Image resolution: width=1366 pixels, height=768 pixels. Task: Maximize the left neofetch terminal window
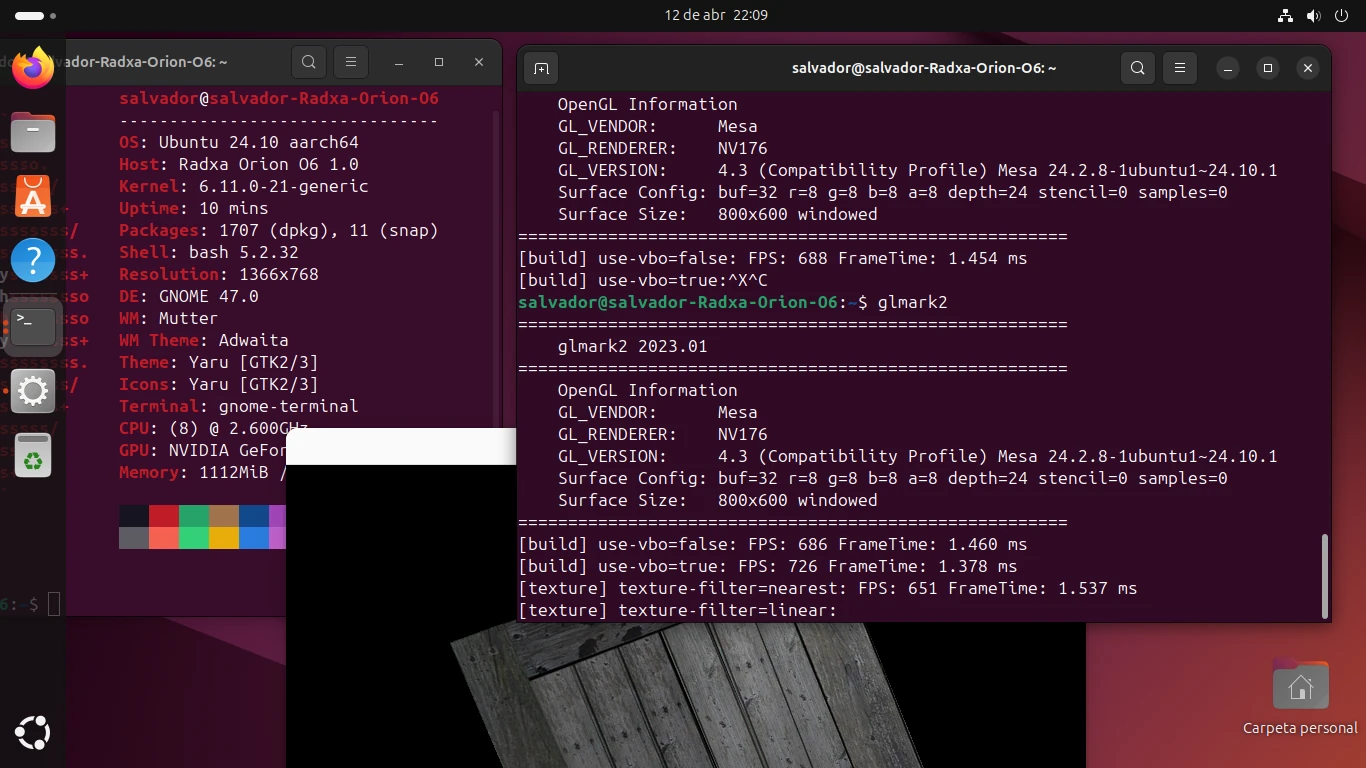point(439,62)
